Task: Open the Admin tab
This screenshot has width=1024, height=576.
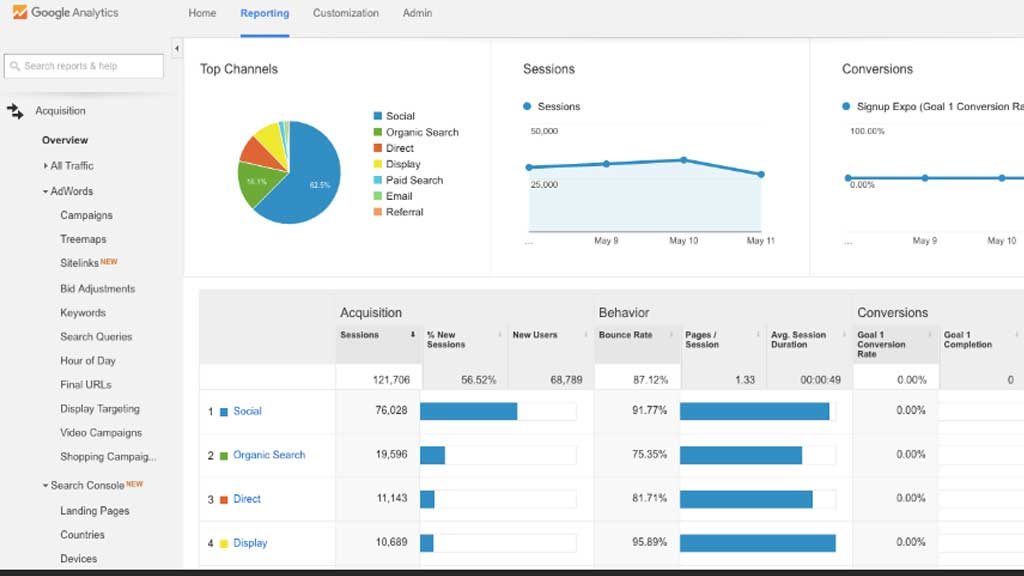Action: 417,13
